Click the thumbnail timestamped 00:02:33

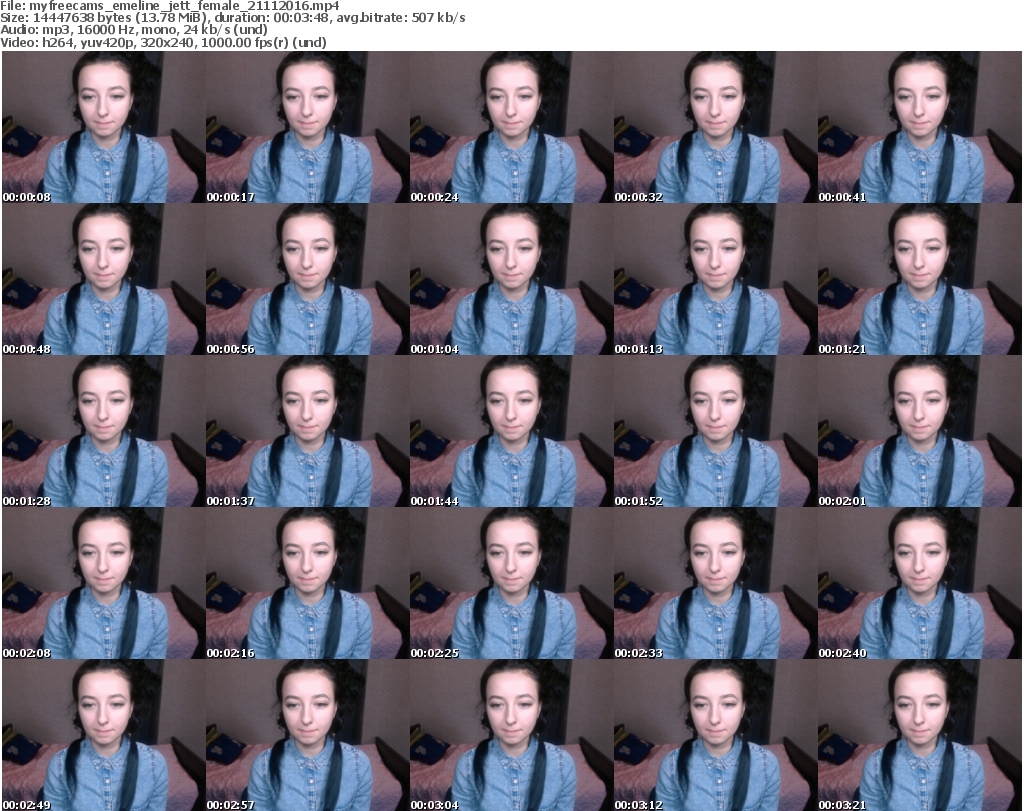click(x=715, y=583)
